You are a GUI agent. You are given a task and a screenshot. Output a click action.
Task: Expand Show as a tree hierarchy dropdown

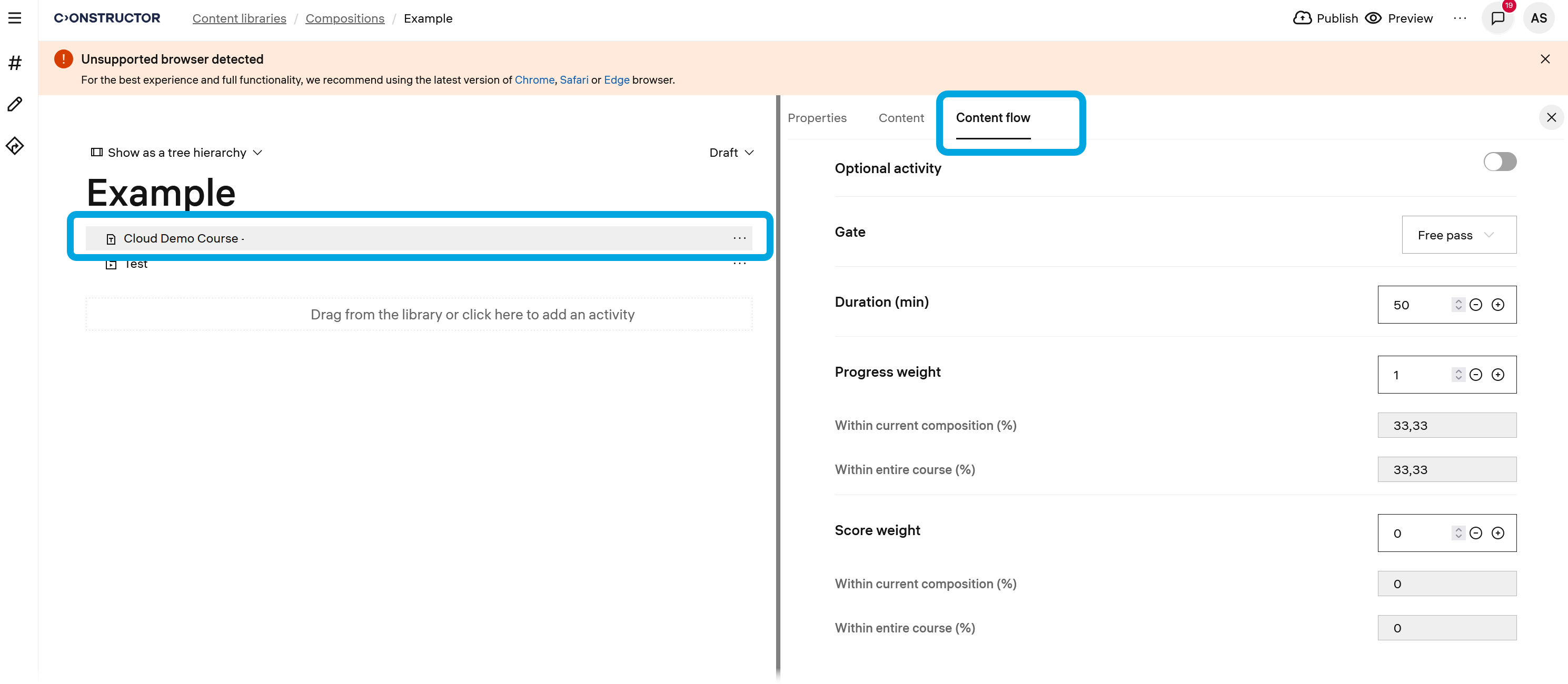coord(176,153)
